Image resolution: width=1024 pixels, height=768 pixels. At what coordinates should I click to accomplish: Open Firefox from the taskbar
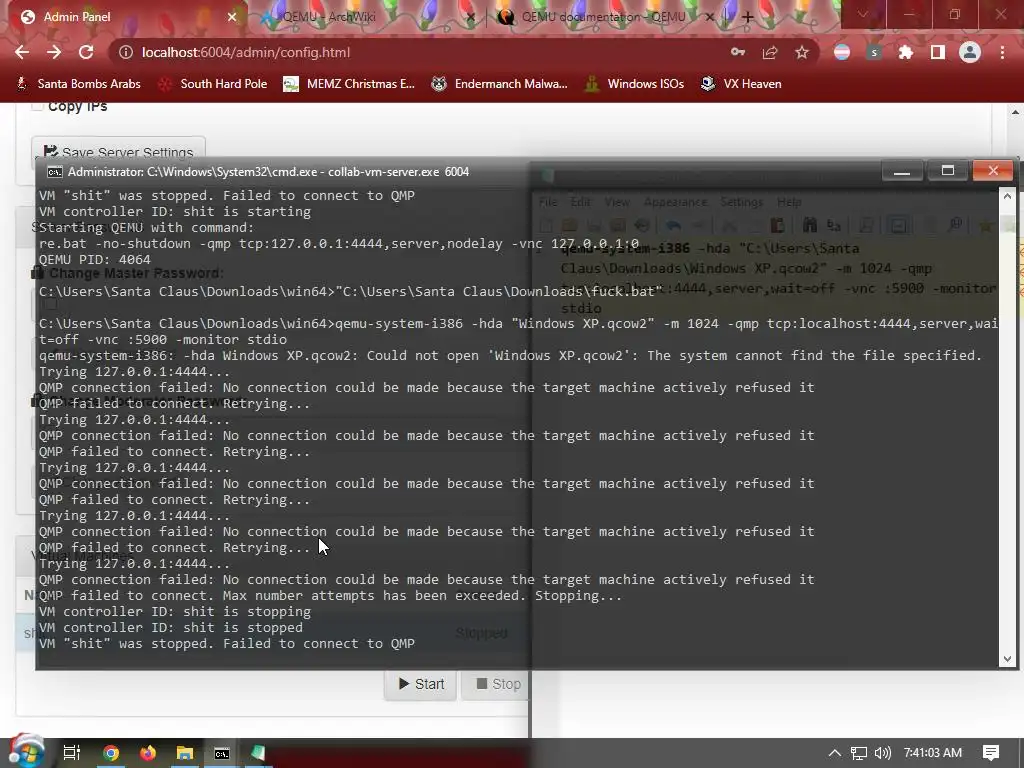pyautogui.click(x=148, y=753)
